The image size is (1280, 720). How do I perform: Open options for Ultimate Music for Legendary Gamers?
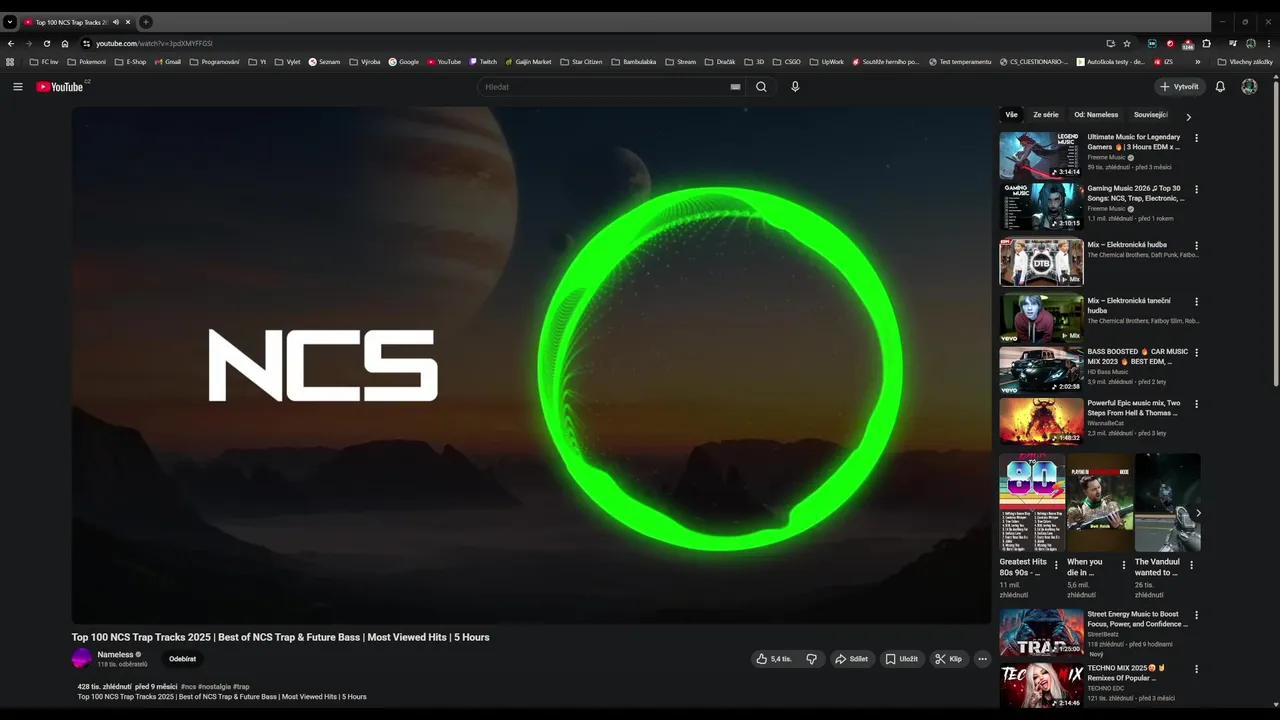pos(1196,138)
